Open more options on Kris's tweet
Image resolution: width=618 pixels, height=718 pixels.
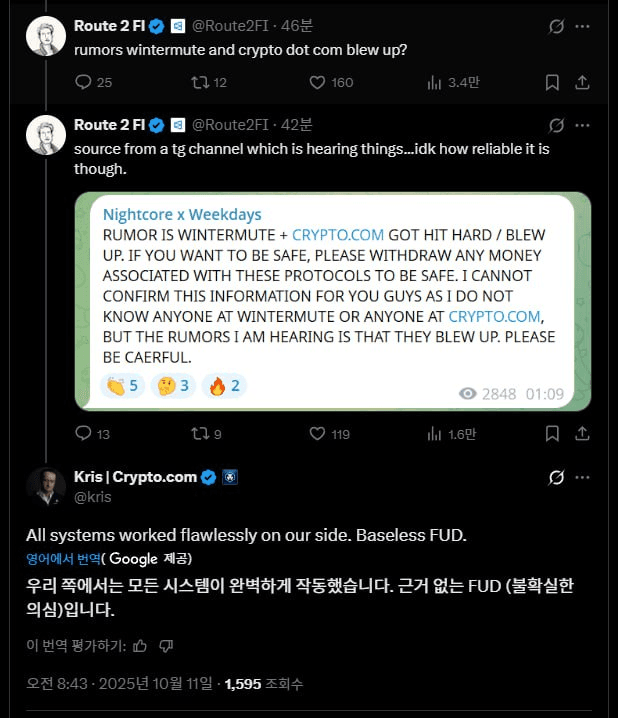(x=583, y=477)
